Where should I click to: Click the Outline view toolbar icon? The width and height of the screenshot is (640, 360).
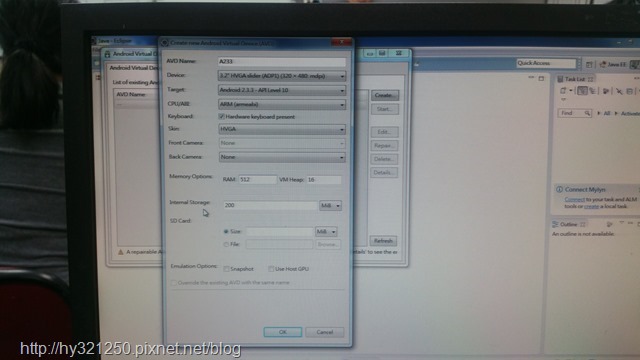tap(609, 224)
